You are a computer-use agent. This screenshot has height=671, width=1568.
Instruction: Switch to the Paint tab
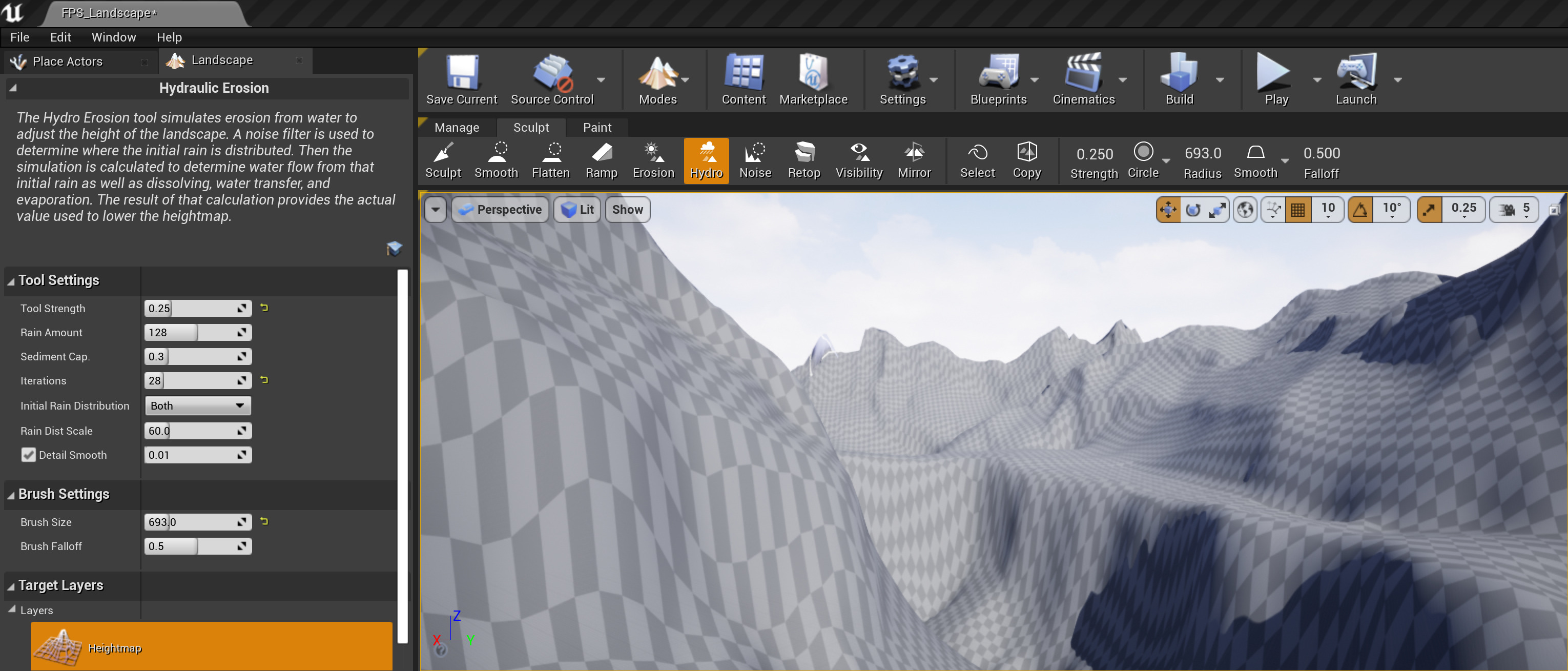[596, 127]
